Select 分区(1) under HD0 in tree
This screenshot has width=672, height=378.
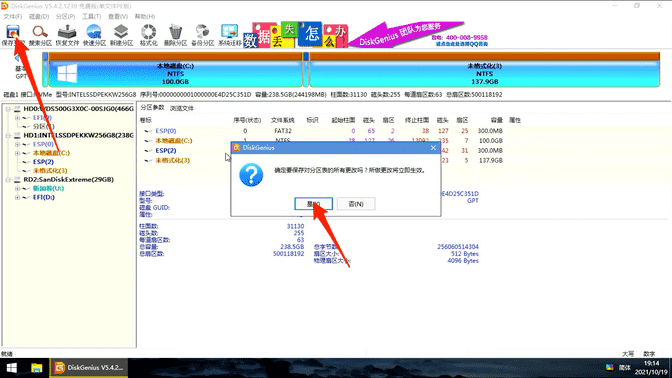pyautogui.click(x=43, y=126)
